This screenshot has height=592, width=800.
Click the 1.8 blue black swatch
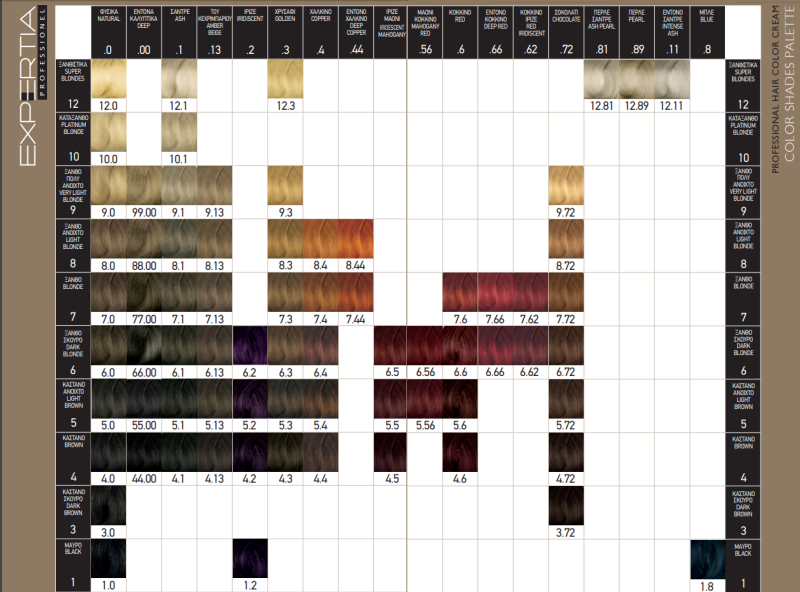(708, 560)
